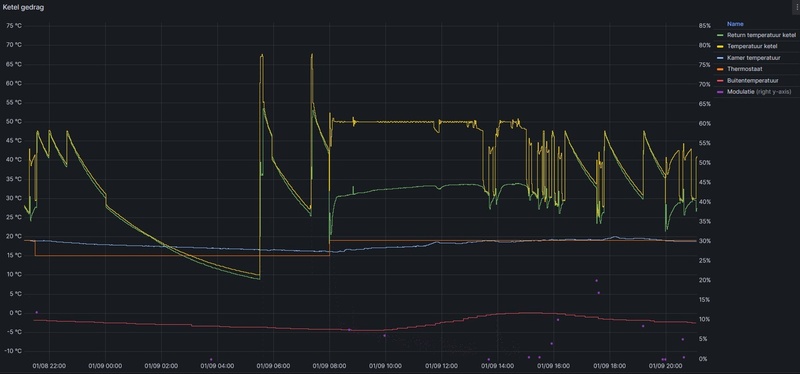
Task: Sort legend by the 'Name' header
Action: (x=735, y=24)
